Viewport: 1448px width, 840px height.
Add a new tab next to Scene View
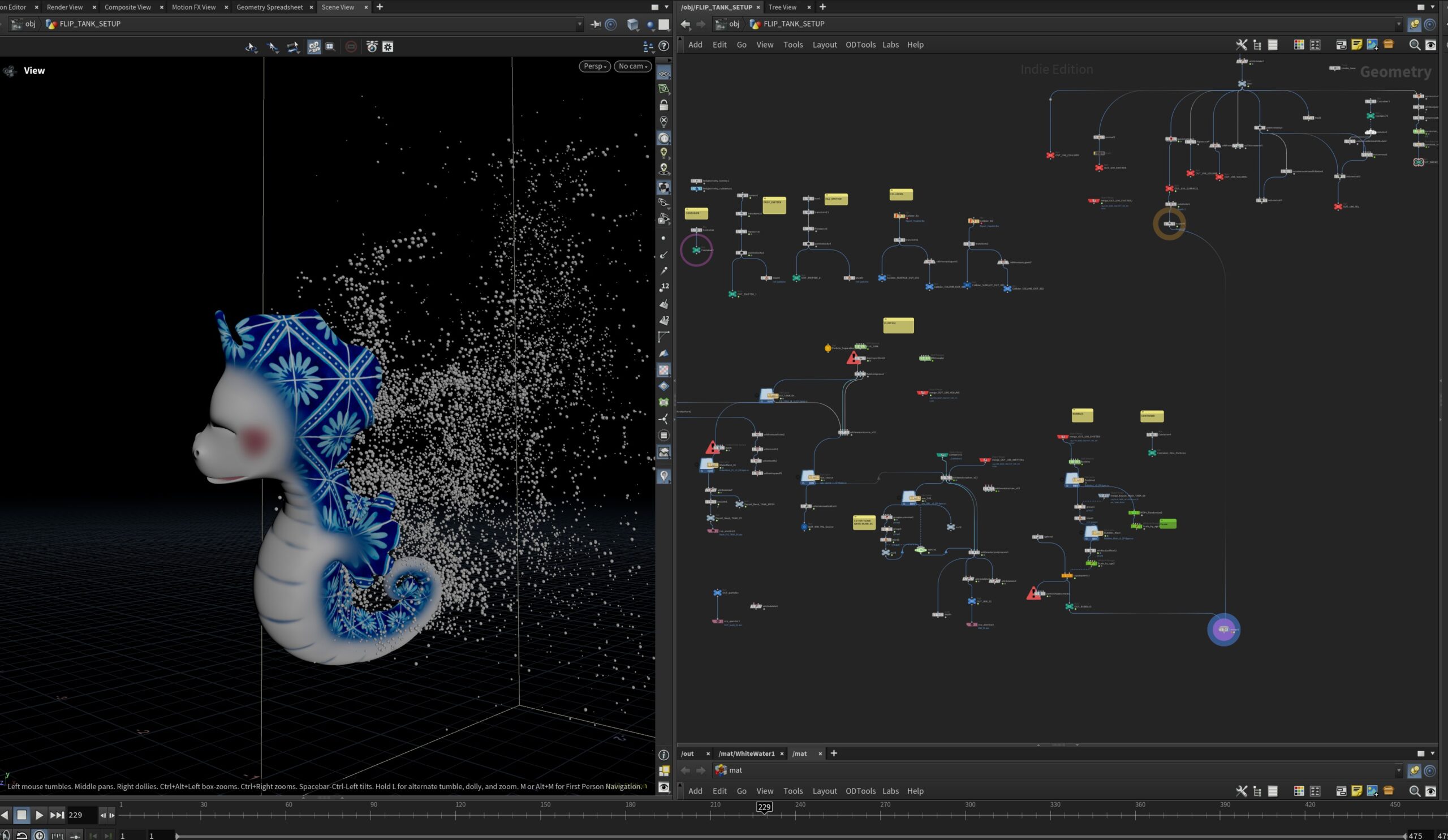click(379, 7)
